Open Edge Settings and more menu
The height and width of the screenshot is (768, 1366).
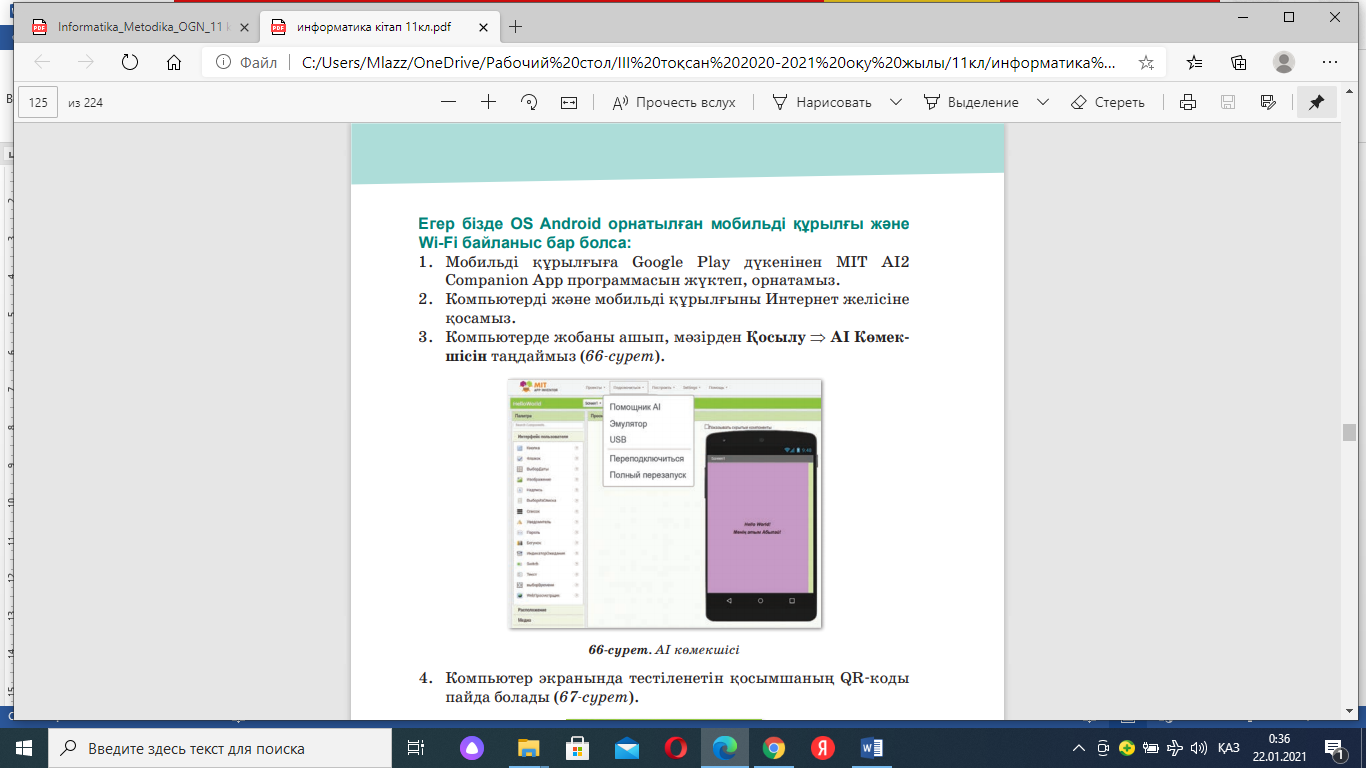1330,62
